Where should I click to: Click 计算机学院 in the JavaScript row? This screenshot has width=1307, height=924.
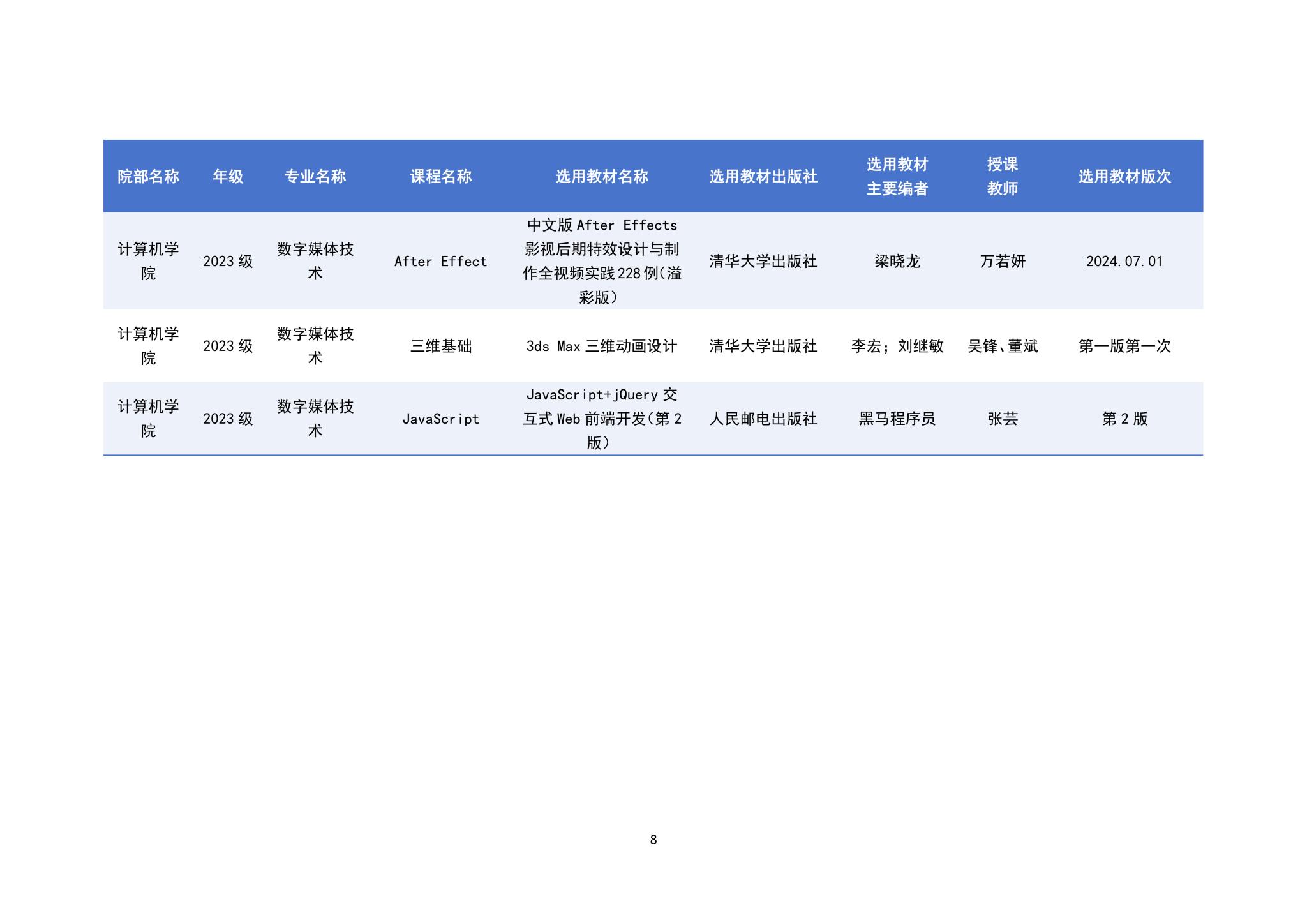click(x=148, y=419)
